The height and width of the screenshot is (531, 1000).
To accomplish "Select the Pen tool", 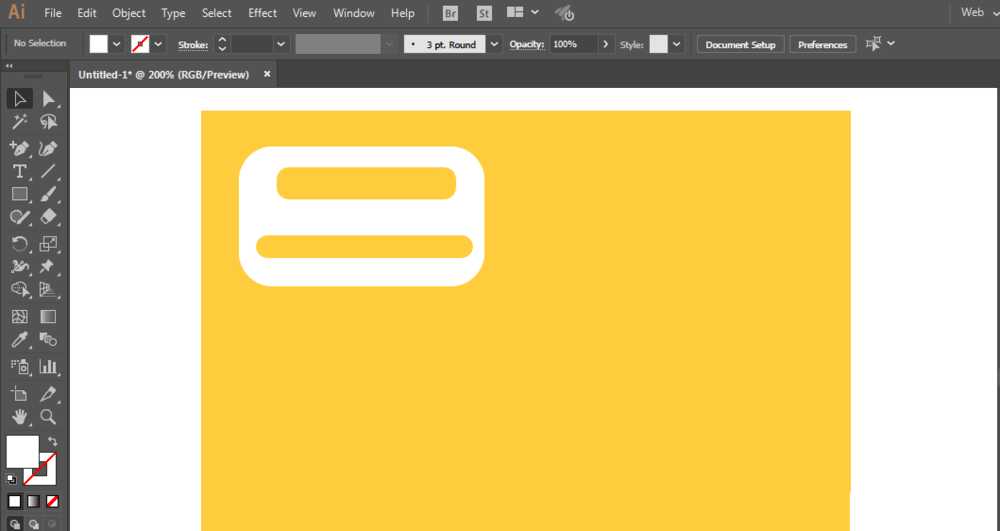I will pyautogui.click(x=19, y=148).
